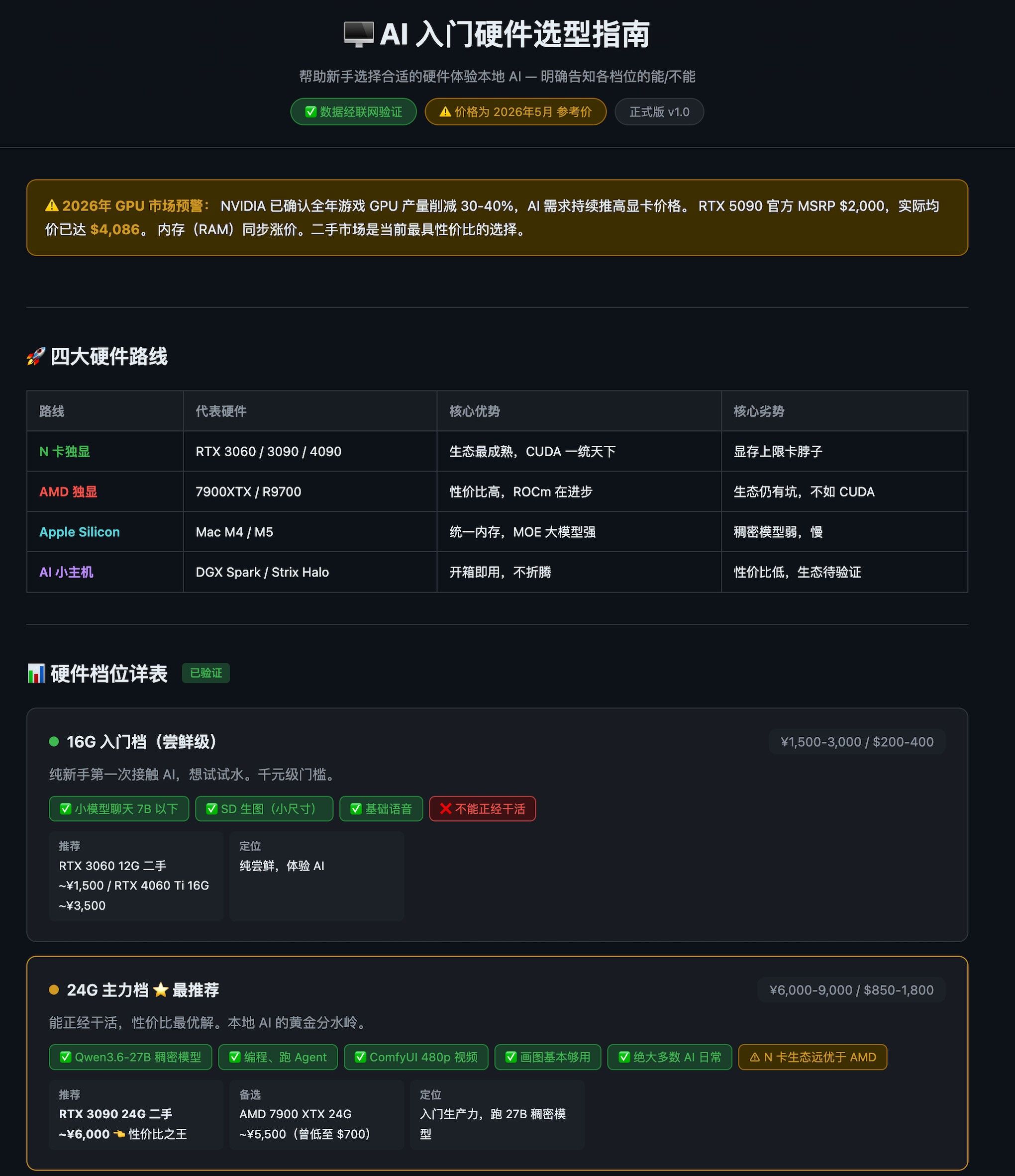Viewport: 1015px width, 1176px height.
Task: Click the checkmark icon in the "编程、跑 Agent" tag
Action: click(x=235, y=1057)
